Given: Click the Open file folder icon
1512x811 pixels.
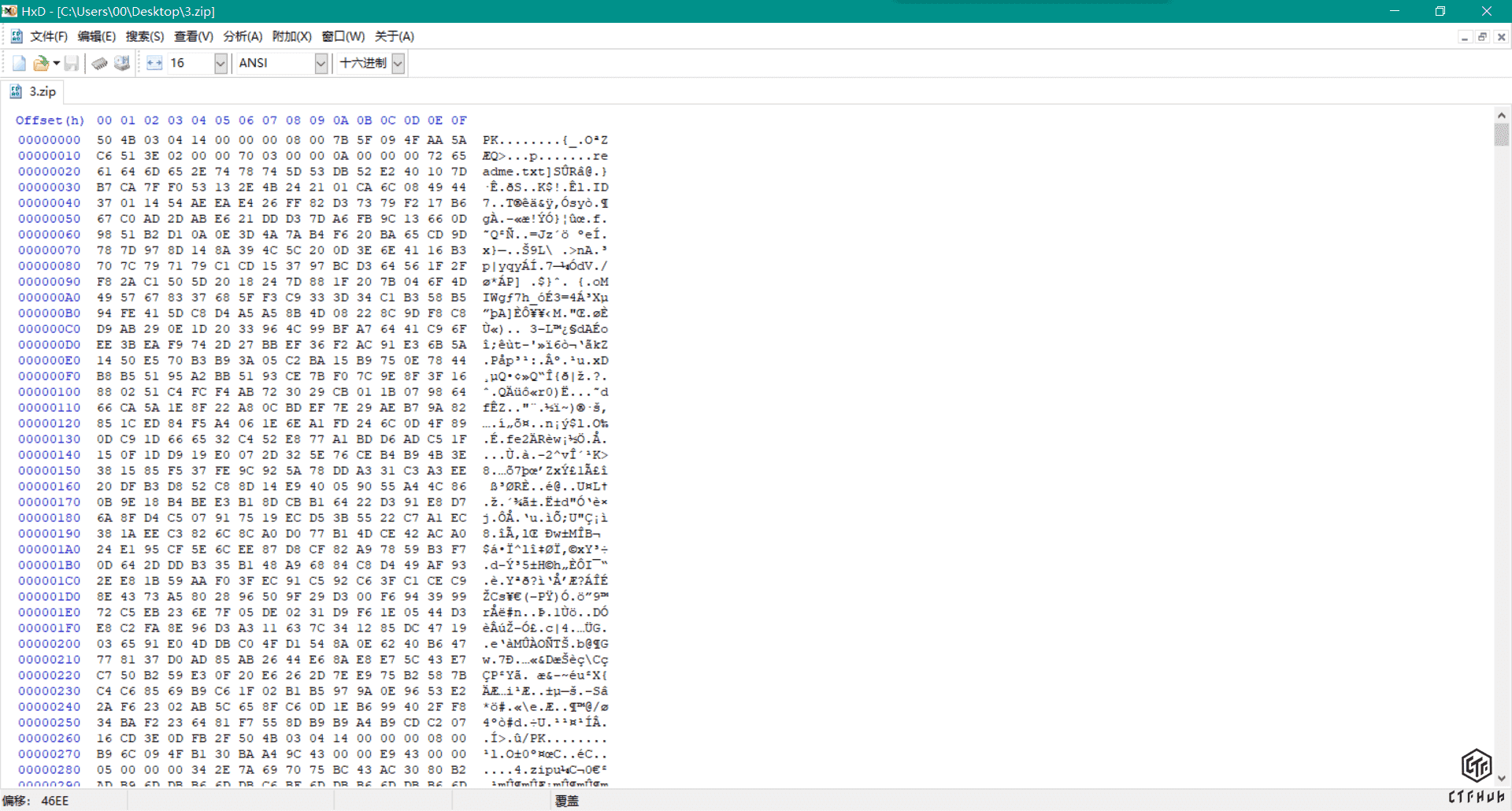Looking at the screenshot, I should 40,63.
